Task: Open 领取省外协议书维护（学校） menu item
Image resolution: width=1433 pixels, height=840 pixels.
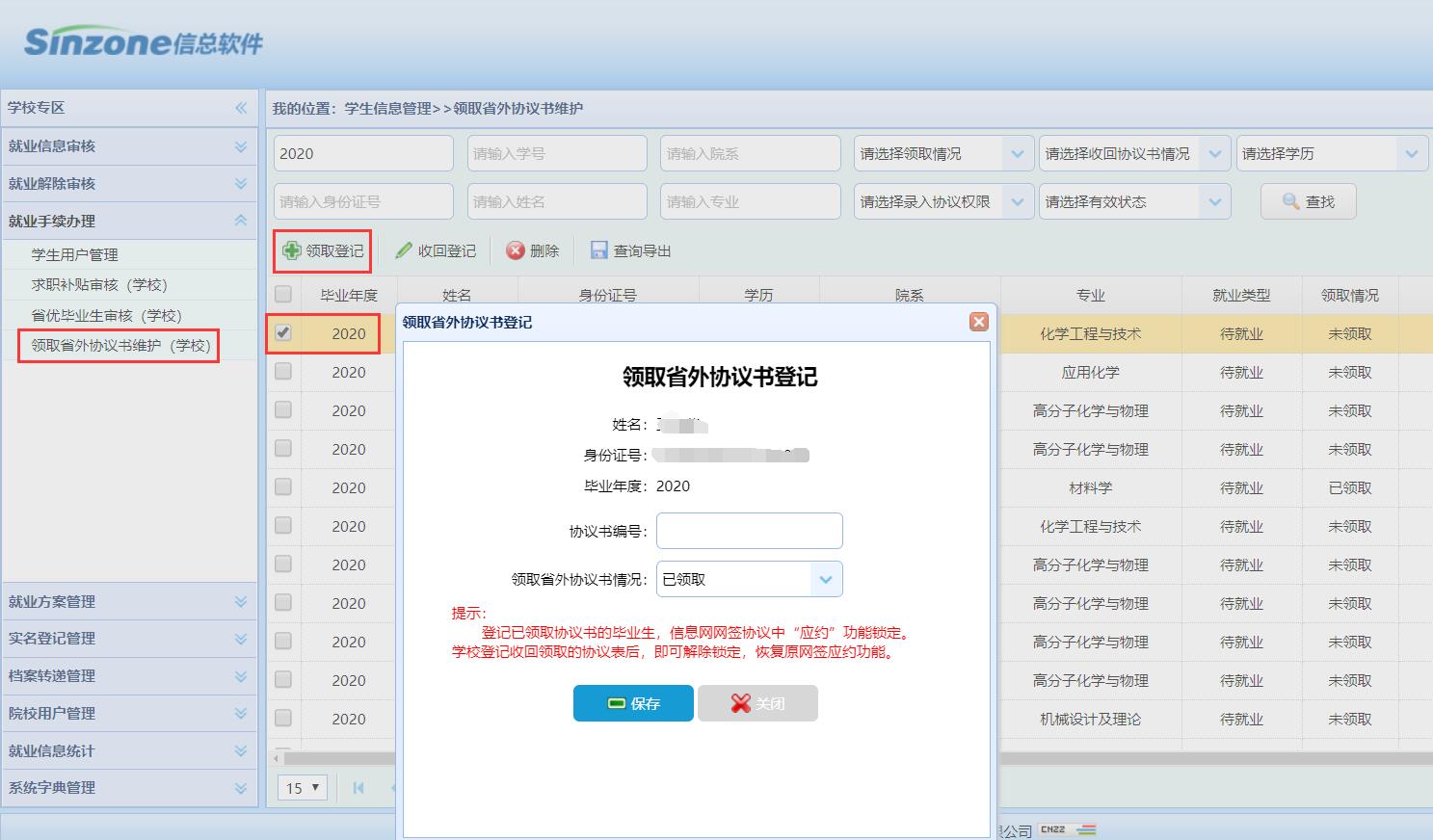Action: click(x=120, y=345)
